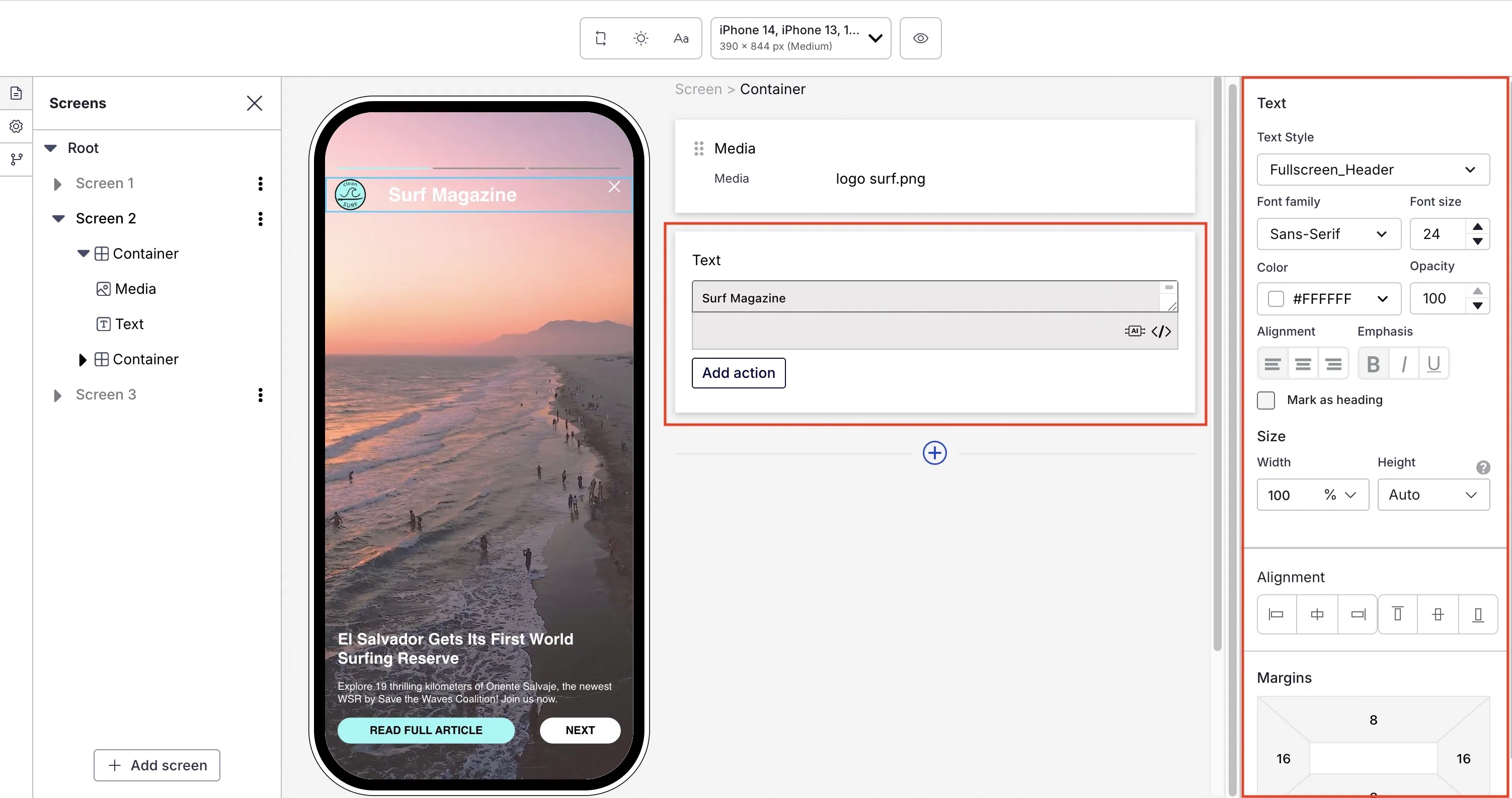Align element to vertical center

click(1438, 614)
